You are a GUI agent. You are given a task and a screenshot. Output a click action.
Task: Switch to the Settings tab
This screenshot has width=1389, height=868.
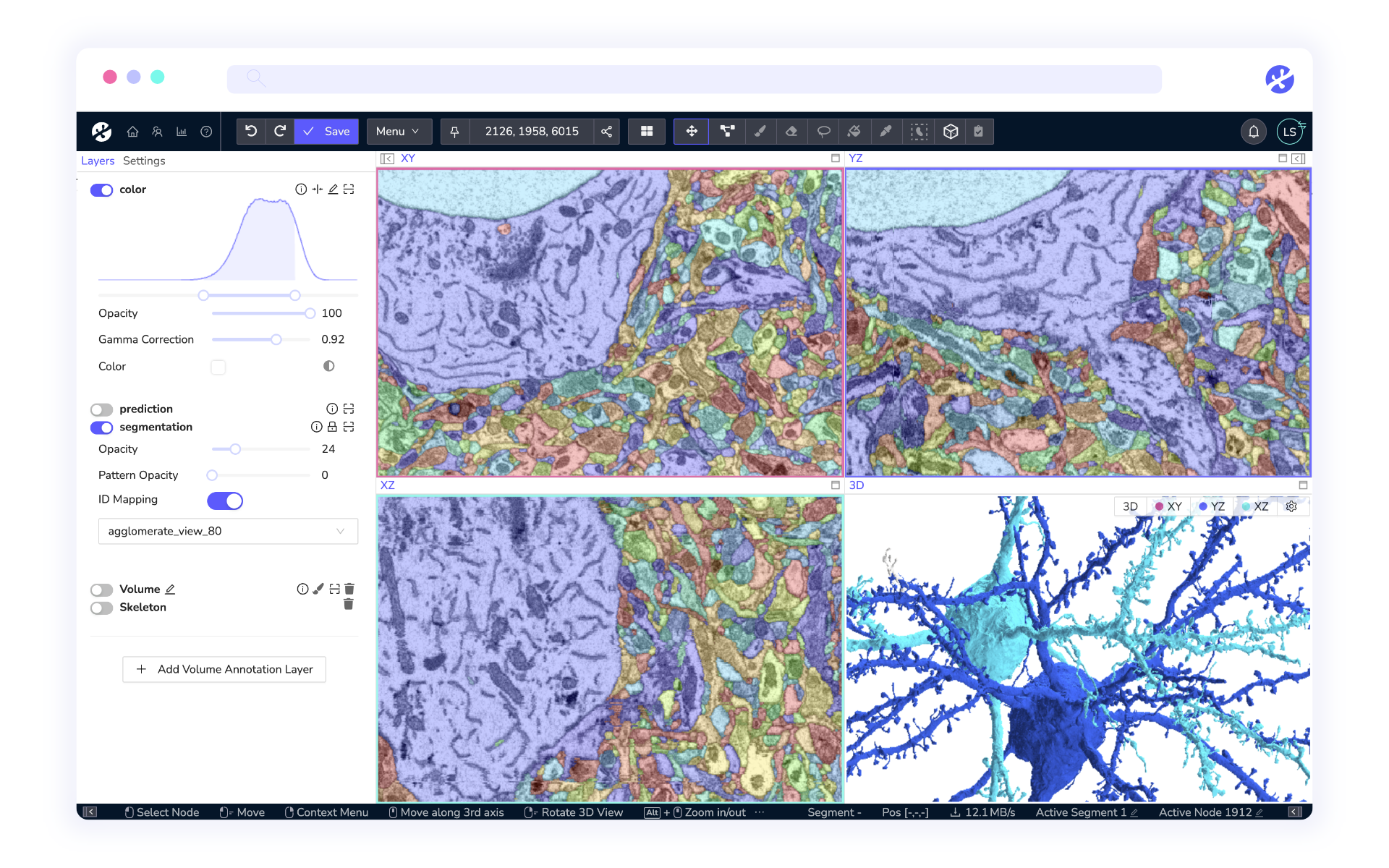tap(144, 161)
